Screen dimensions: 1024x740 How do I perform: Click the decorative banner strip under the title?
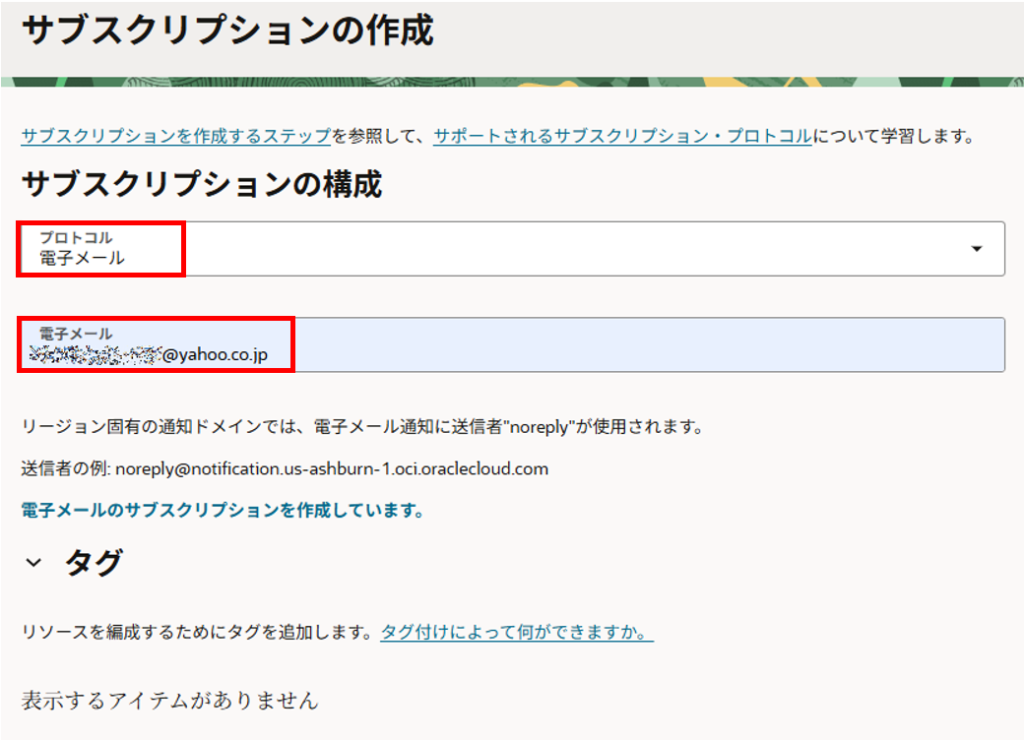512,82
